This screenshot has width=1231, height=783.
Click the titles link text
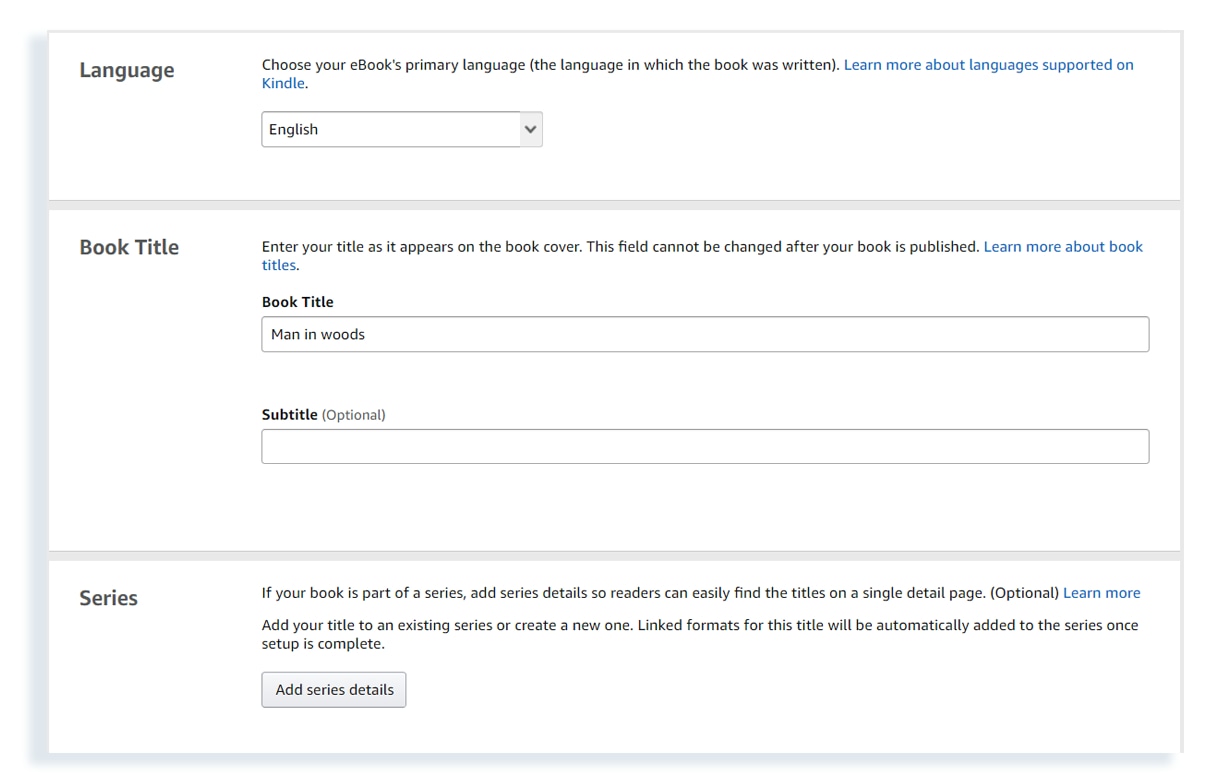coord(279,265)
